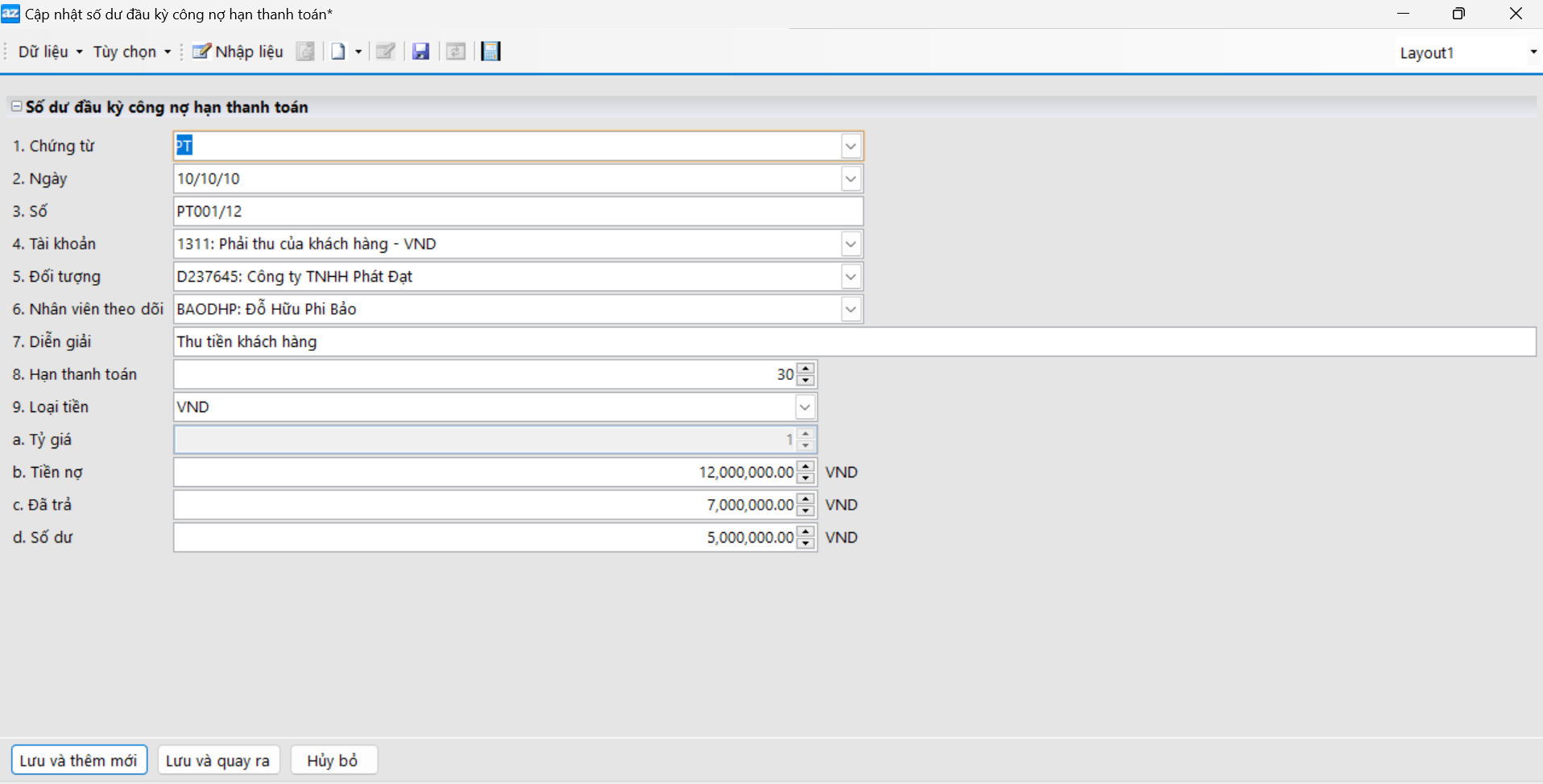Open the calculator icon in toolbar
The width and height of the screenshot is (1543, 784).
coord(490,52)
